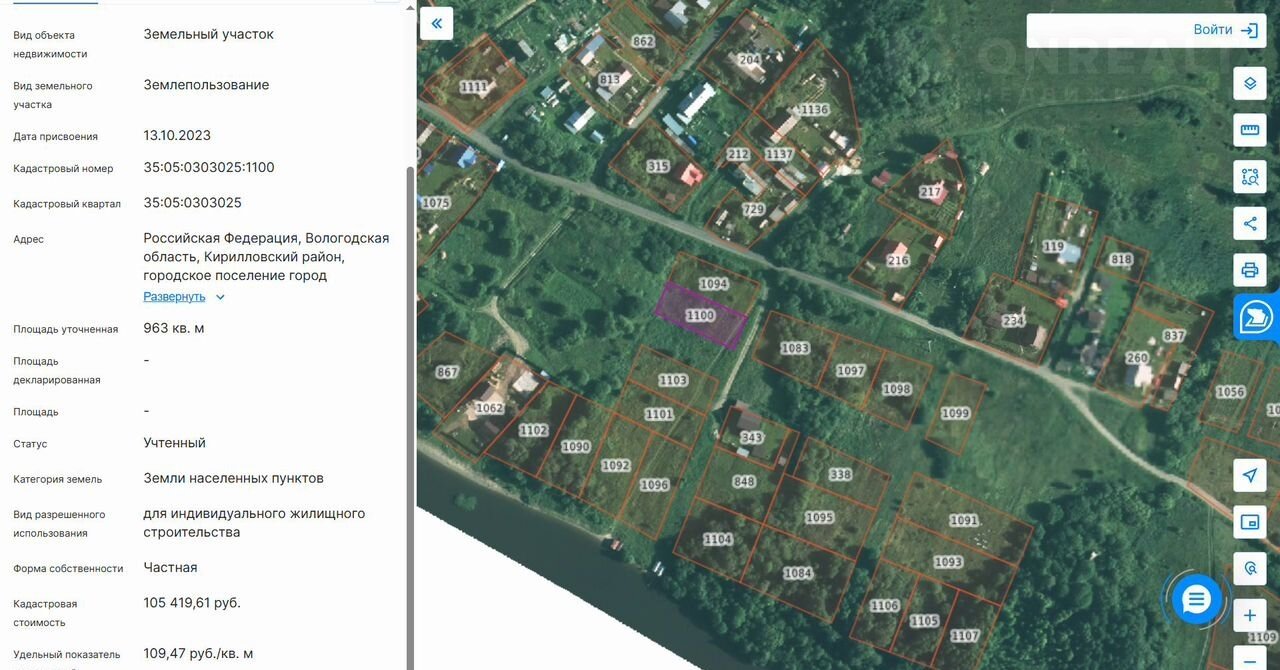Click the chevron next to Развернуть
Viewport: 1280px width, 670px height.
(x=221, y=297)
